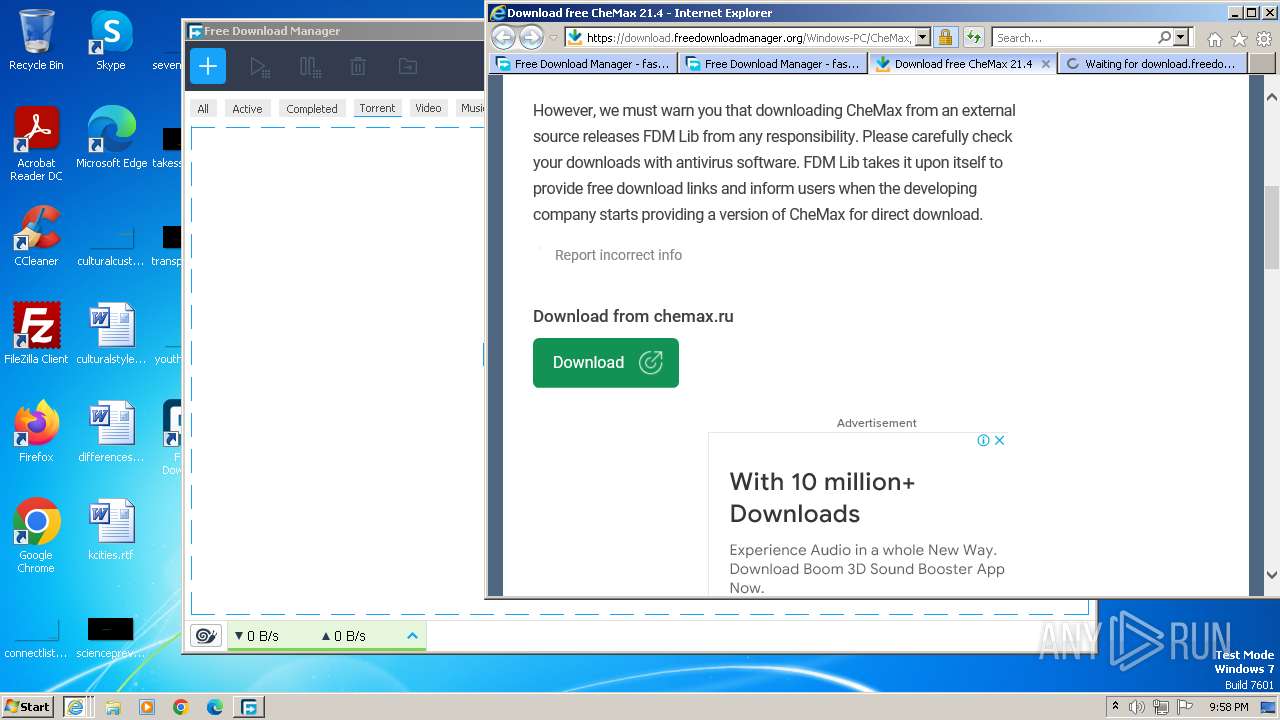Click the Edge taskbar icon
This screenshot has width=1280, height=720.
pos(215,707)
